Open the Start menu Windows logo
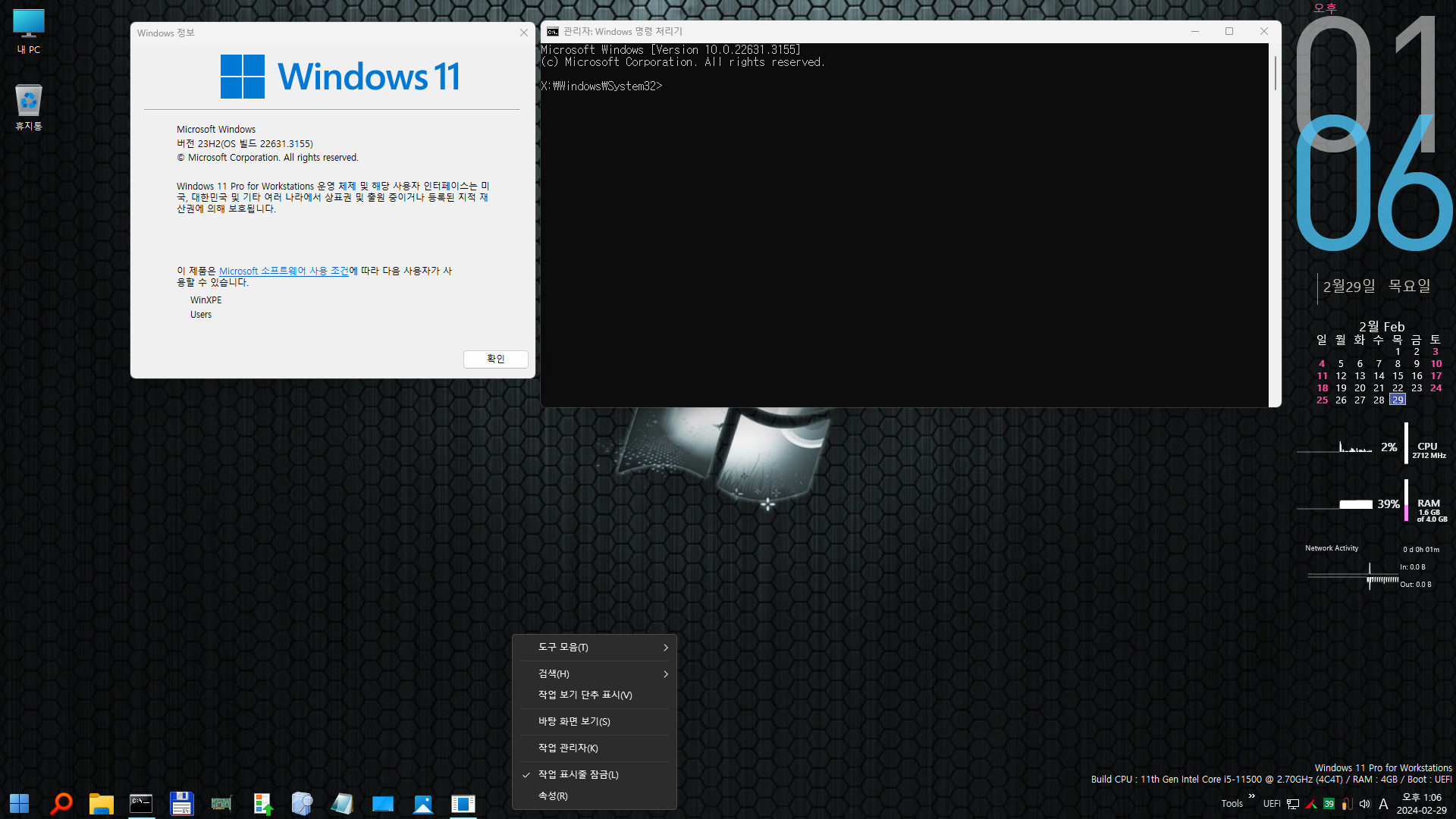This screenshot has width=1456, height=819. coord(20,803)
